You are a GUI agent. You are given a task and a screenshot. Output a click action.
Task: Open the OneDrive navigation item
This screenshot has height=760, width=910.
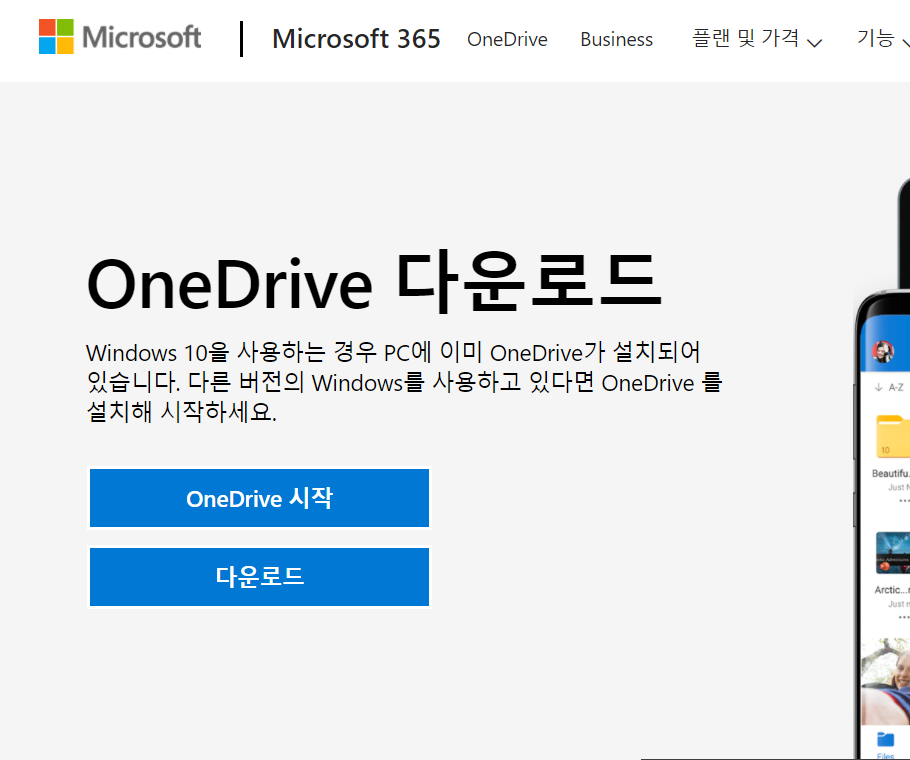tap(506, 39)
